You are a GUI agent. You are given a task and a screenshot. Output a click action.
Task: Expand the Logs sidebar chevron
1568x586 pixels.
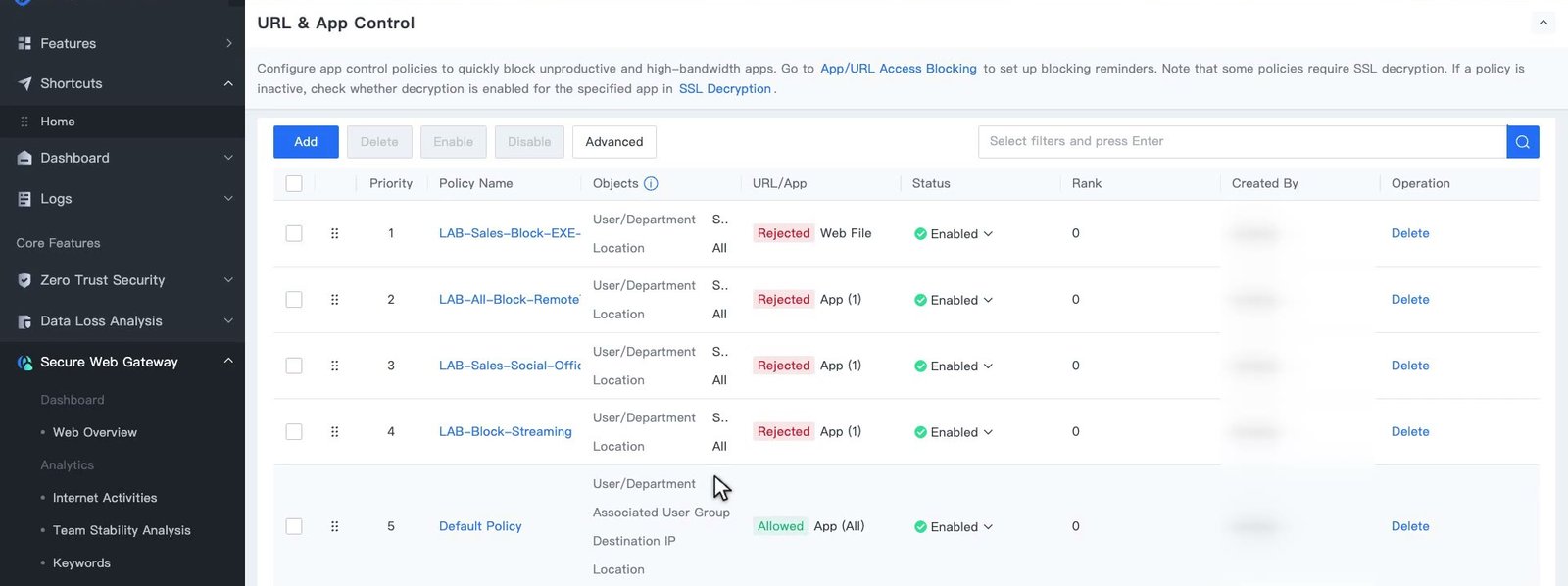228,199
